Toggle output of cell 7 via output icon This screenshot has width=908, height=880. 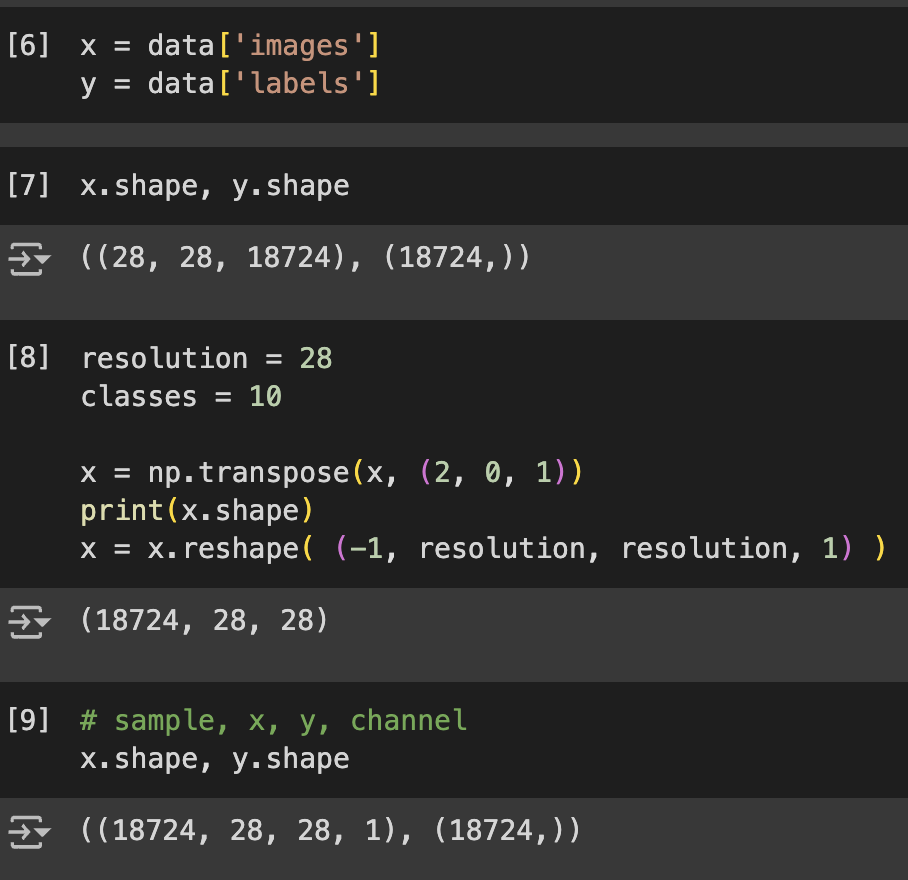[29, 259]
